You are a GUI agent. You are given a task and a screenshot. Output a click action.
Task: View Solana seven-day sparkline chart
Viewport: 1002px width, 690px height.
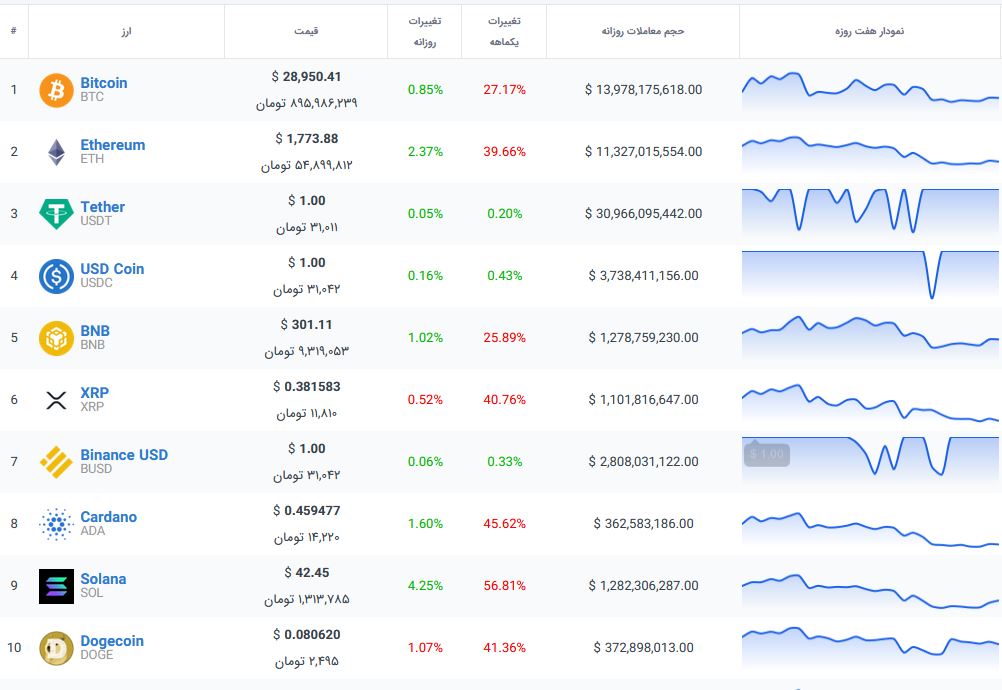tap(870, 592)
